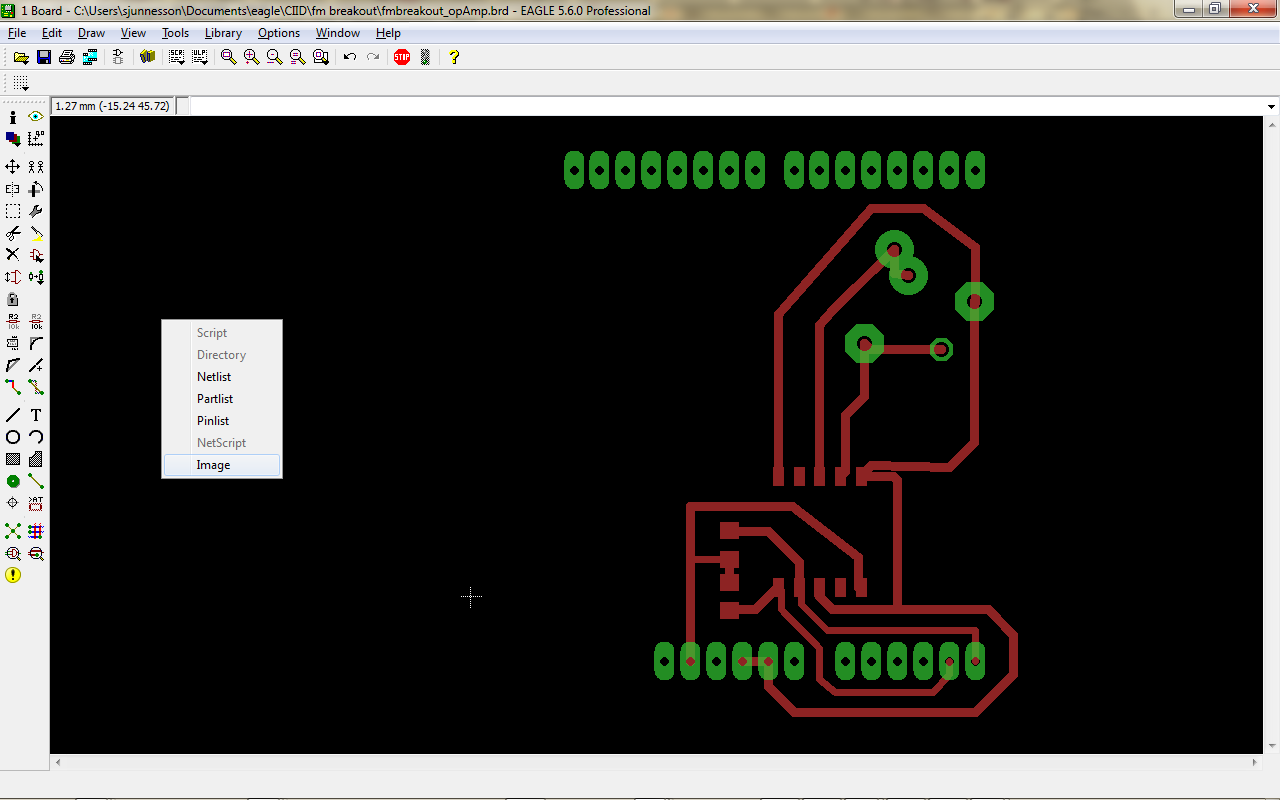Select the Smash tool

[x=13, y=343]
